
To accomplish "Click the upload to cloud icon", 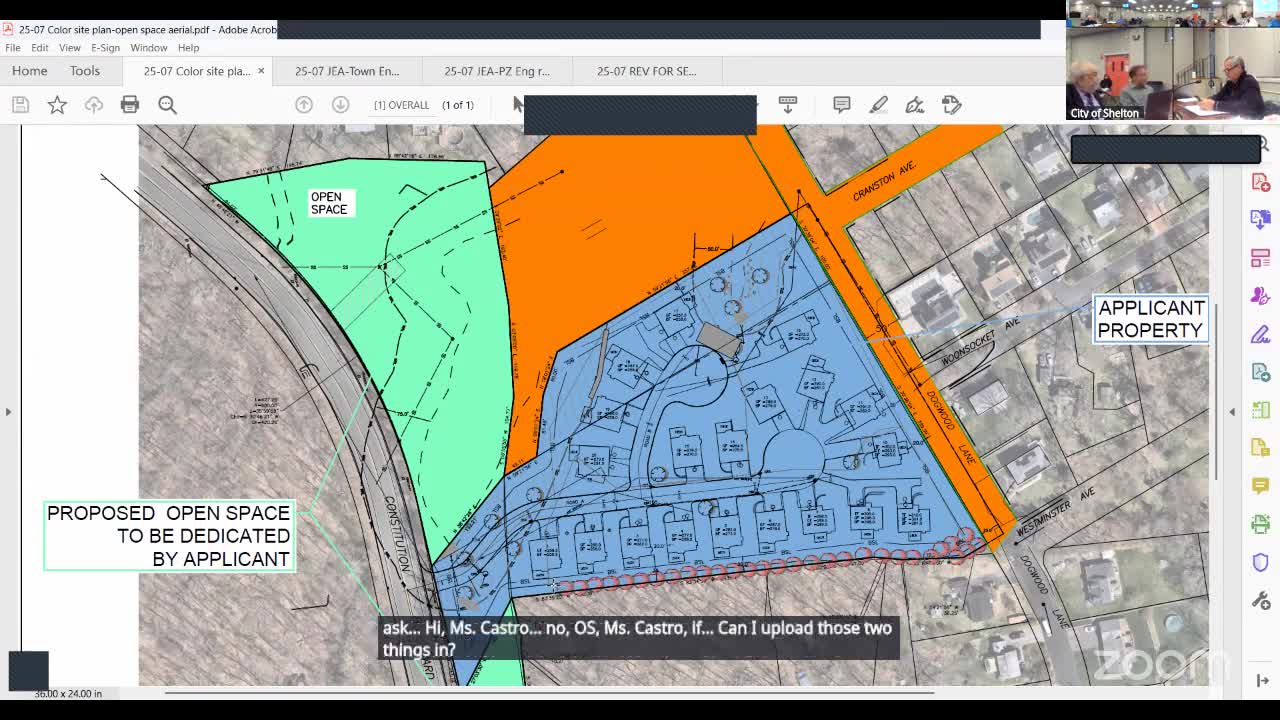I will pyautogui.click(x=94, y=105).
